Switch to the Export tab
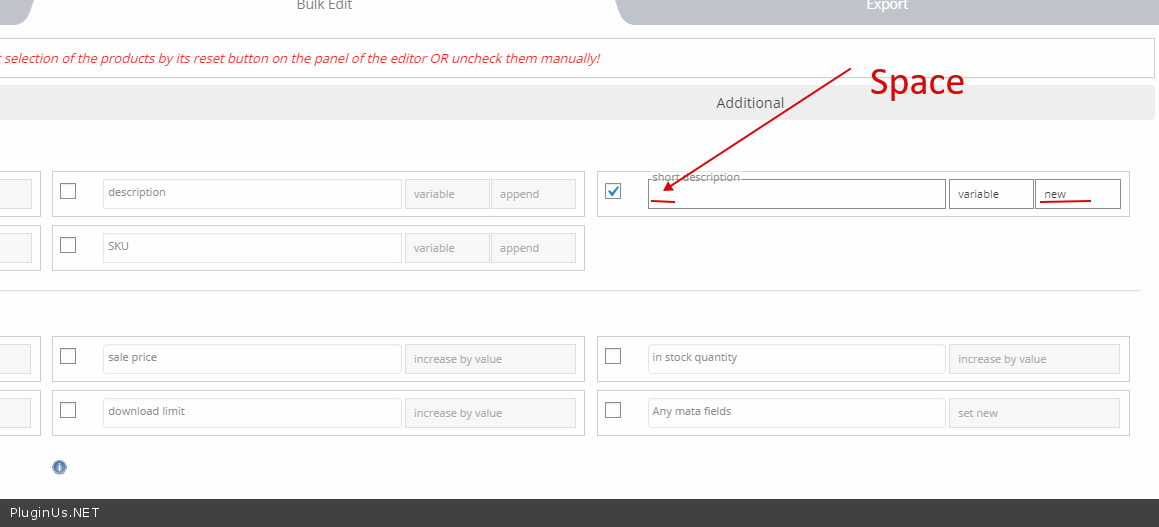1159x527 pixels. tap(887, 6)
